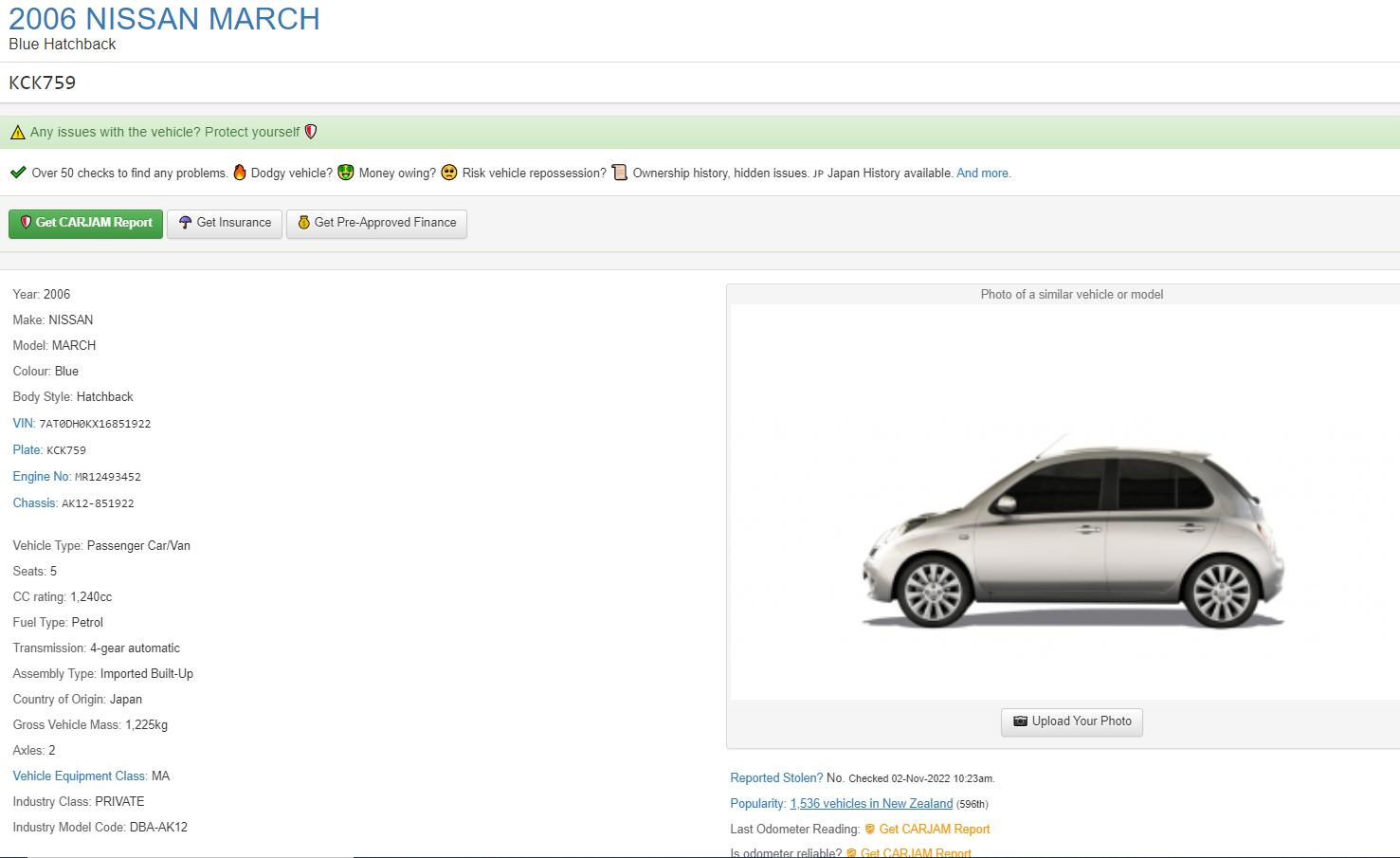Click the VIN value 7AT0DH0KX16851922
The image size is (1400, 858).
pos(95,425)
